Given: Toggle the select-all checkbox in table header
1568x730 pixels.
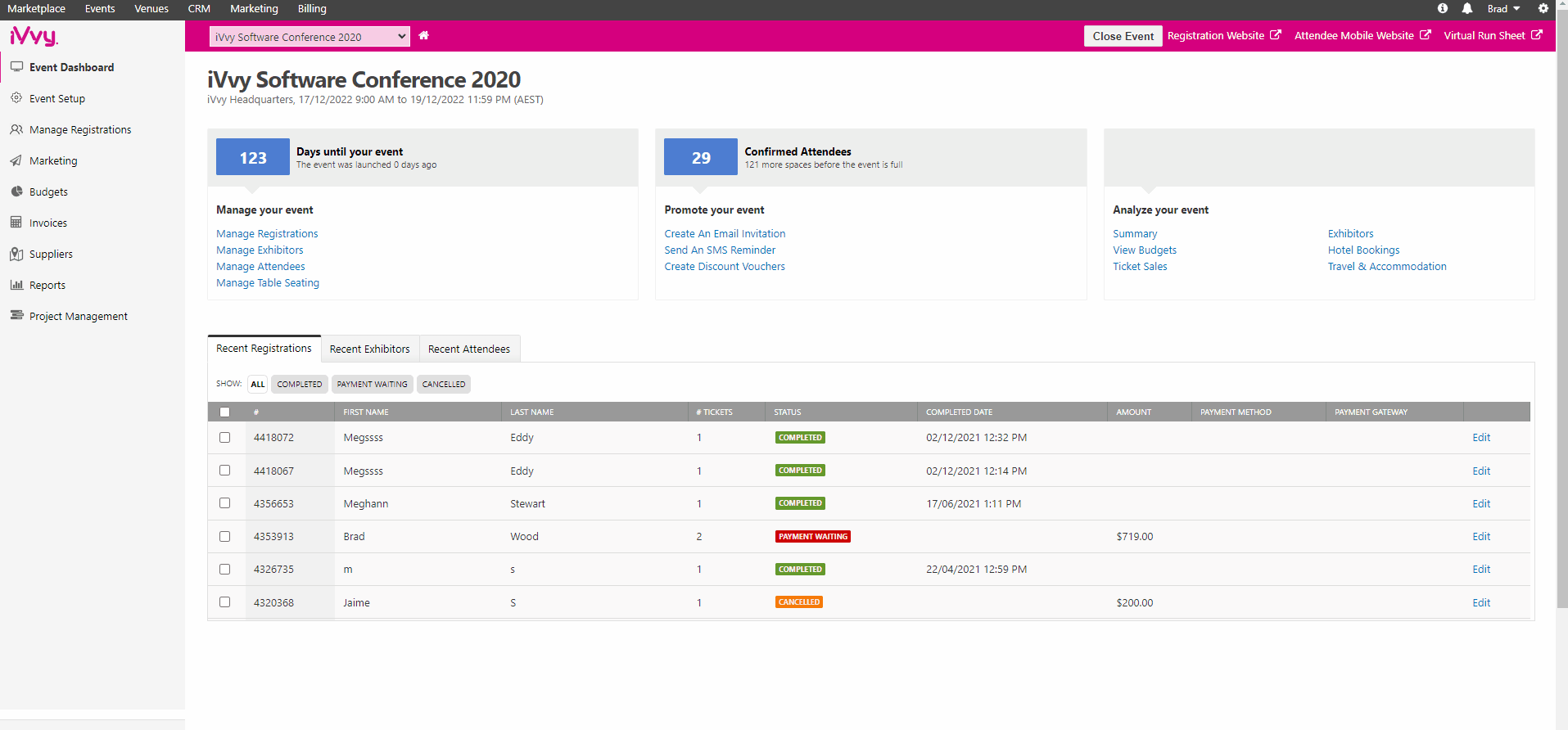Looking at the screenshot, I should [225, 412].
